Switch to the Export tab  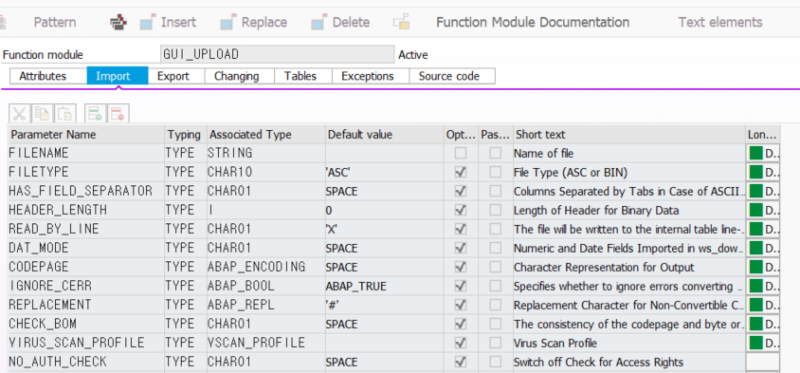point(173,76)
